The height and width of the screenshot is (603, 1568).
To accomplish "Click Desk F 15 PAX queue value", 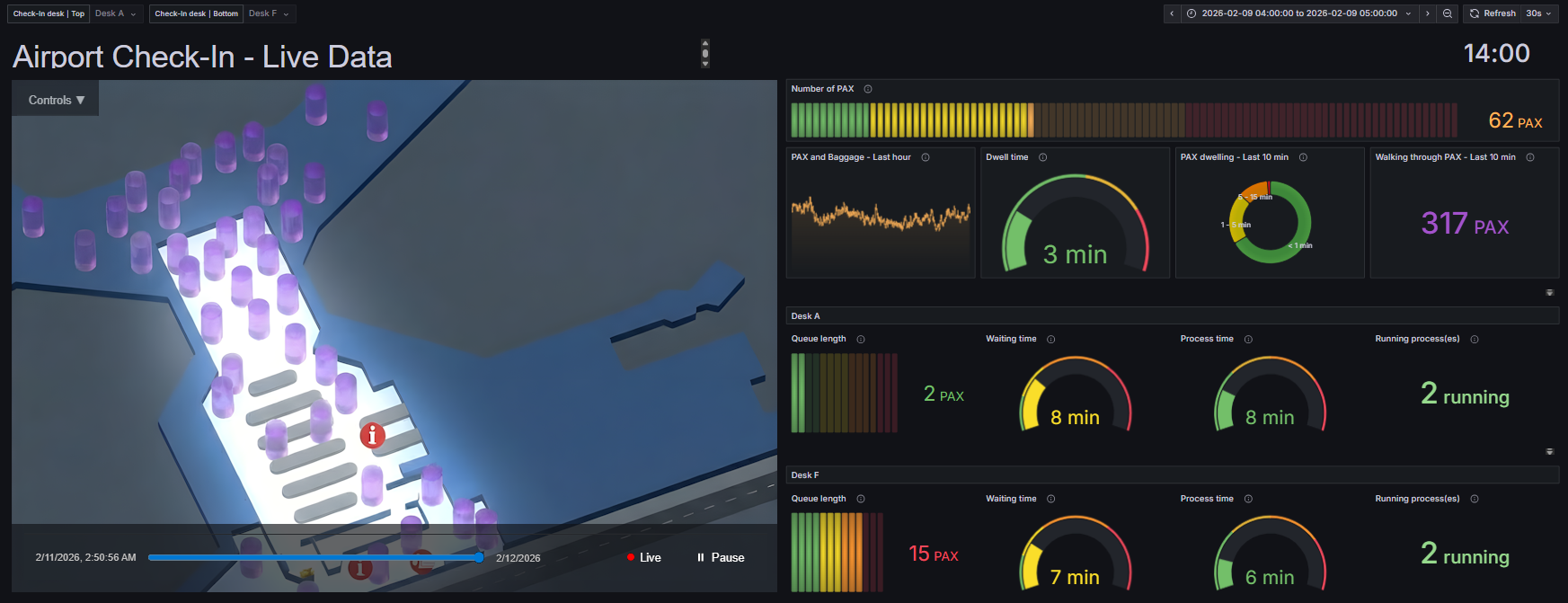I will tap(934, 554).
